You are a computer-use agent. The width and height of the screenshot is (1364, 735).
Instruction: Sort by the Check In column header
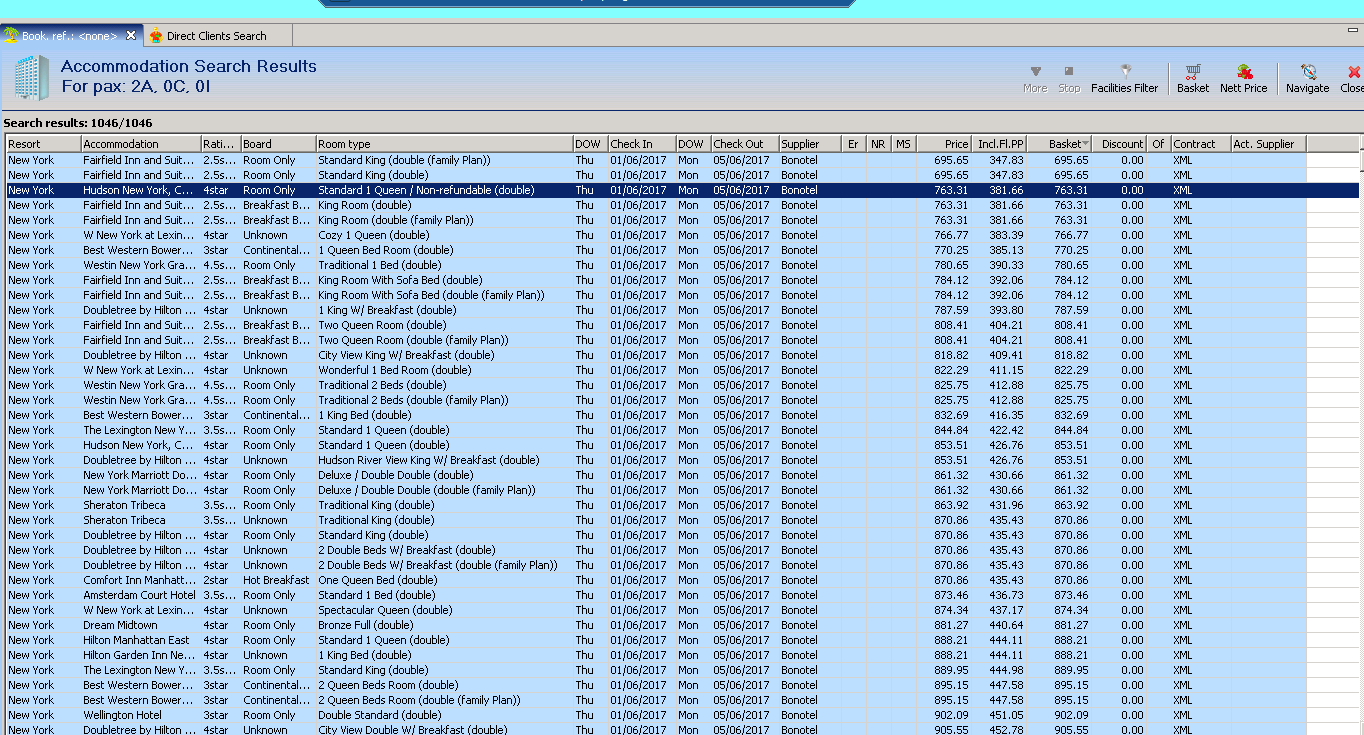tap(642, 144)
